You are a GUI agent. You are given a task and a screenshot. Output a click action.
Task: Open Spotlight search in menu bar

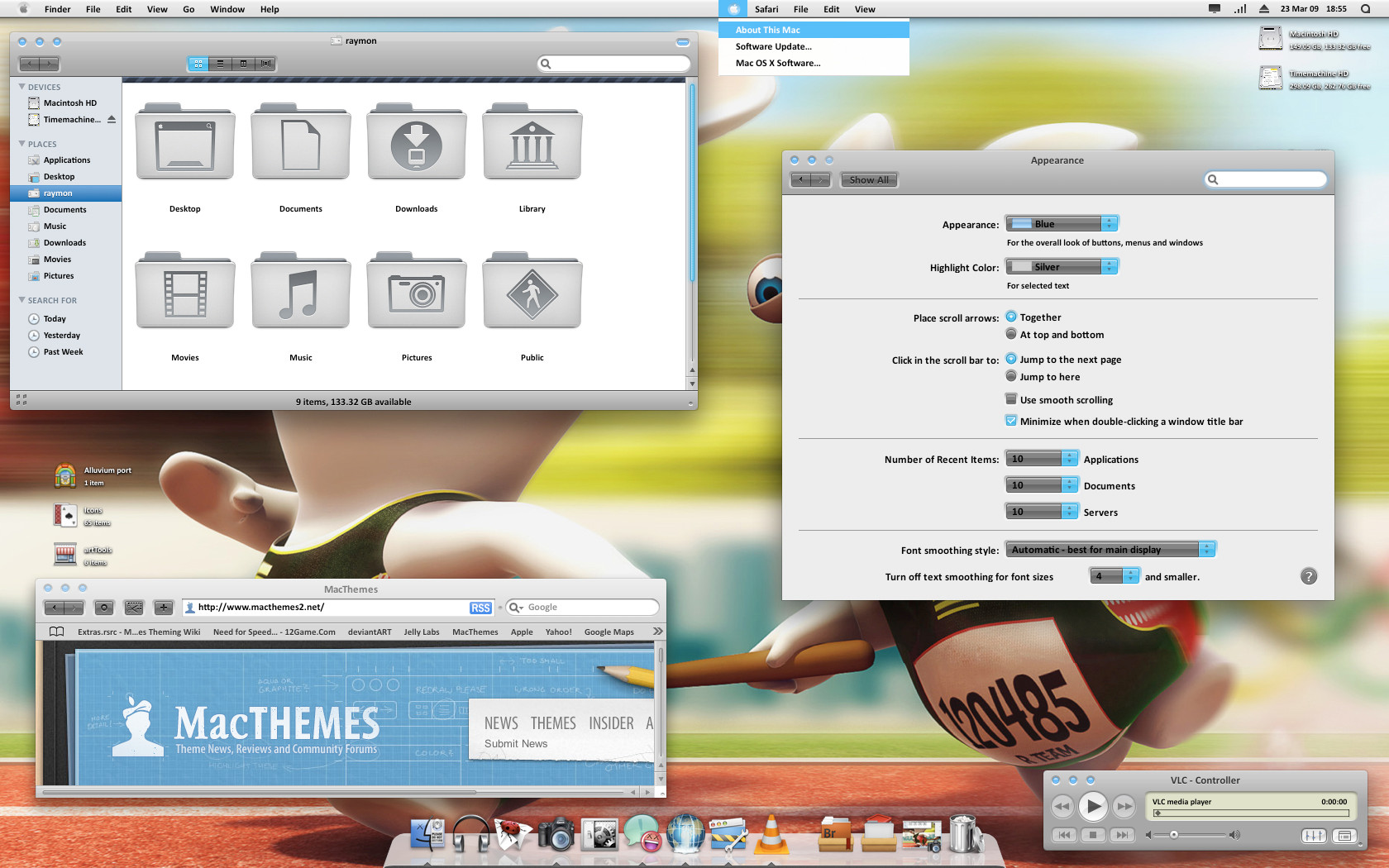(x=1365, y=9)
